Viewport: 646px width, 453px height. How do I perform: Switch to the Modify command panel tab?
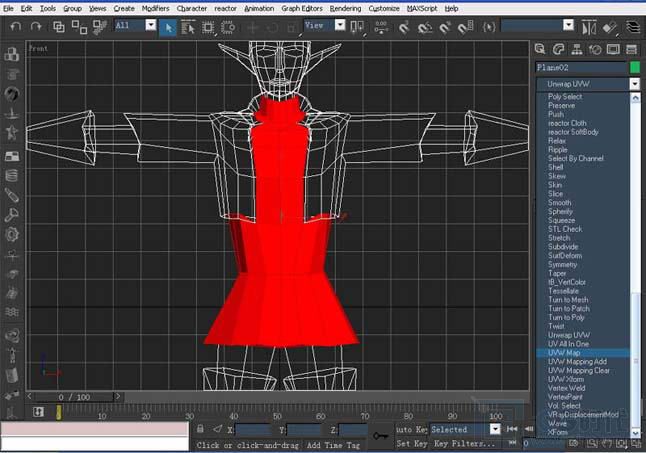tap(558, 49)
